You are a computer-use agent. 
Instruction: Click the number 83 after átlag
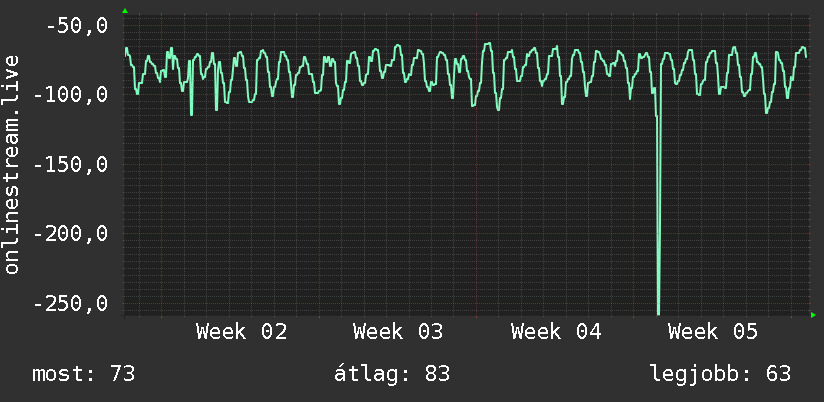coord(437,374)
